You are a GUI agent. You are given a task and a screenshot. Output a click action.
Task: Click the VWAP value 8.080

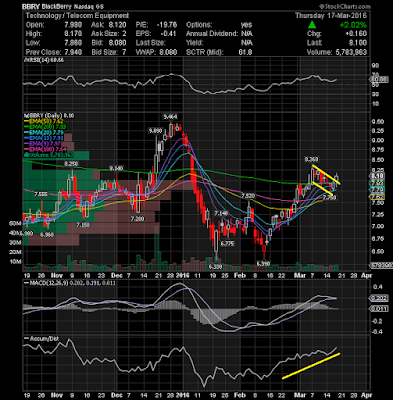[x=168, y=52]
